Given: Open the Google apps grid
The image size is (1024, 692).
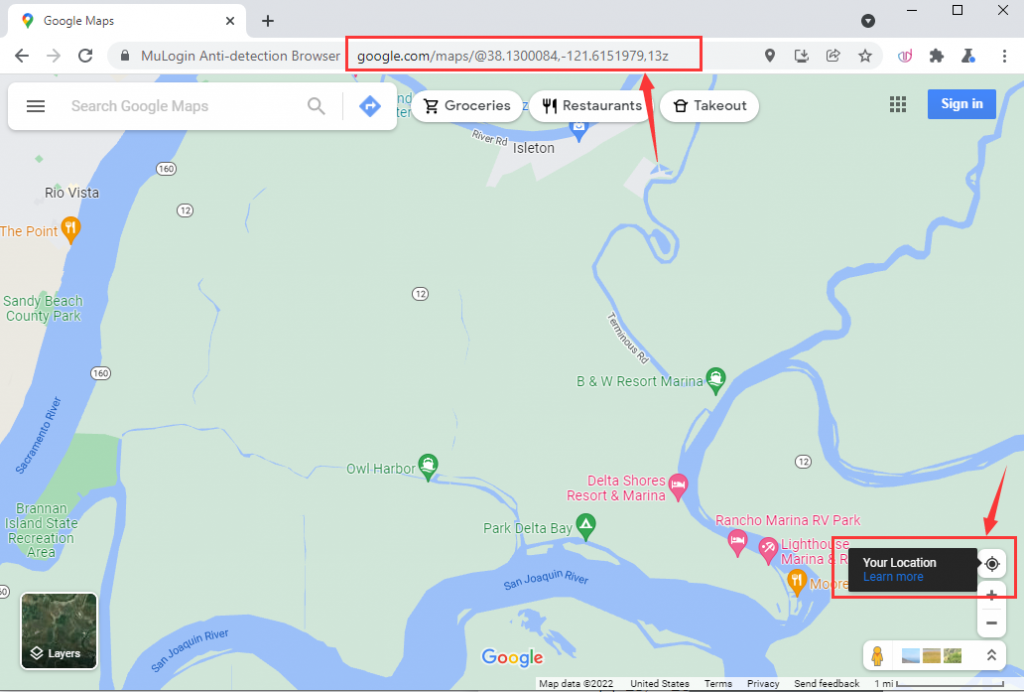Looking at the screenshot, I should tap(898, 104).
